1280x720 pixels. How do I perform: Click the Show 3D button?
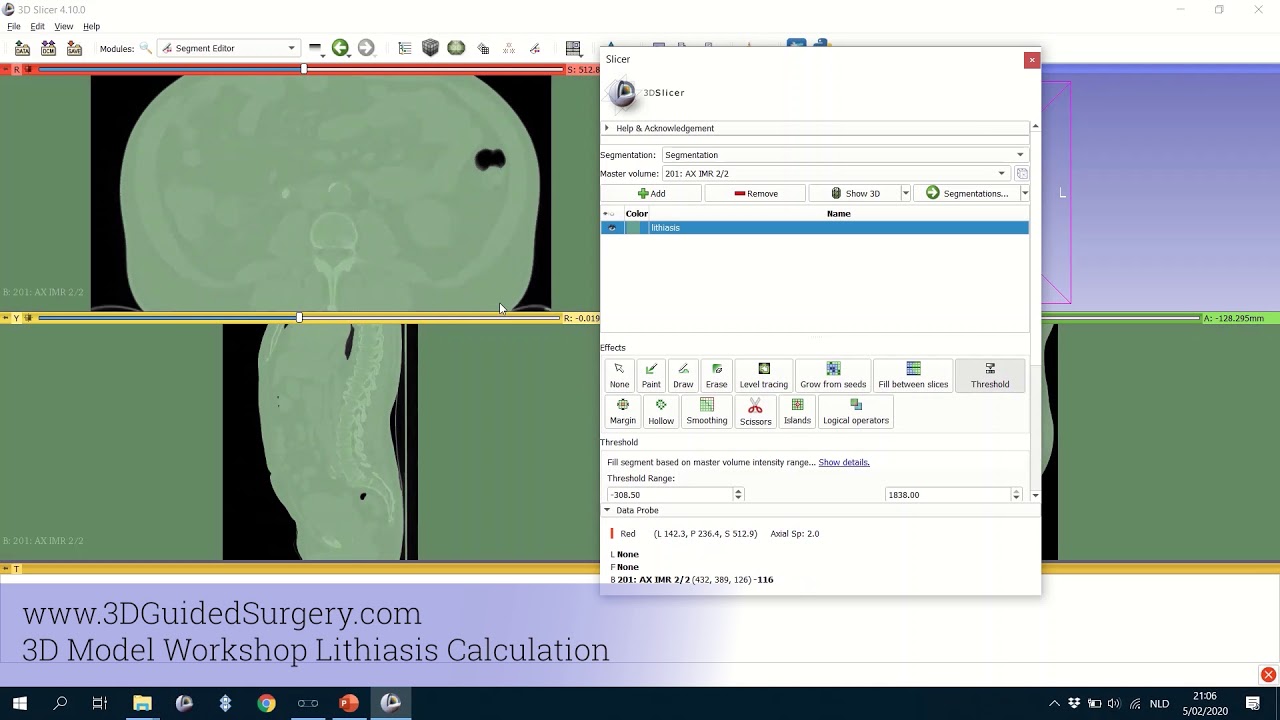point(855,193)
